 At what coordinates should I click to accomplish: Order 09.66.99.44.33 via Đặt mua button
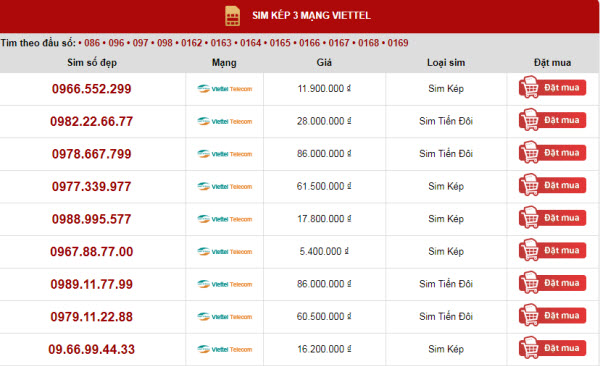tap(552, 348)
